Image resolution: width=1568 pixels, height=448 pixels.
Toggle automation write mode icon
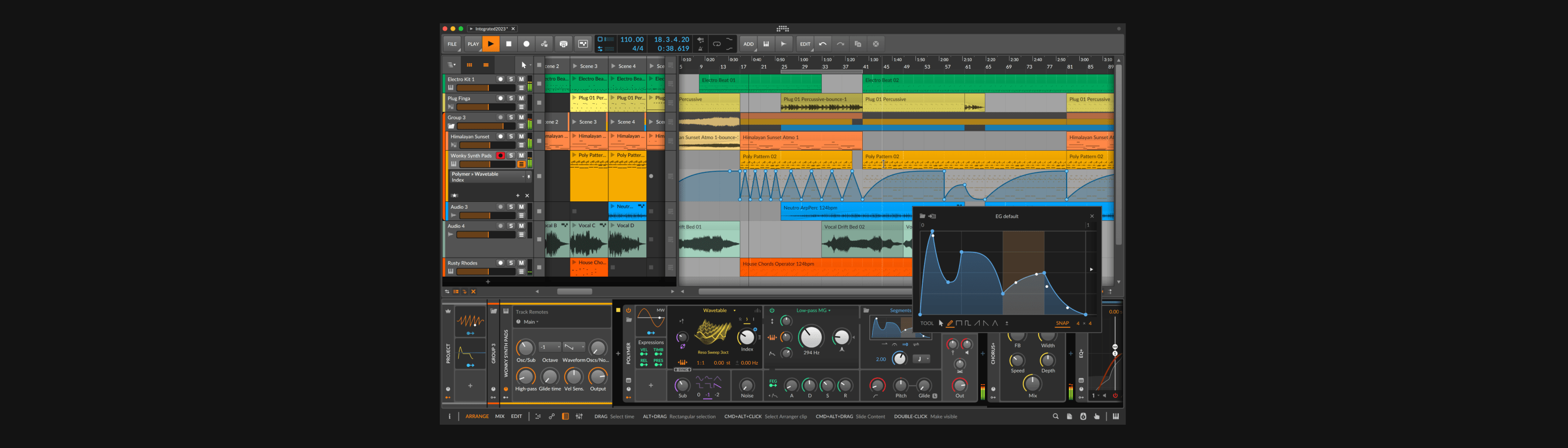pos(545,44)
